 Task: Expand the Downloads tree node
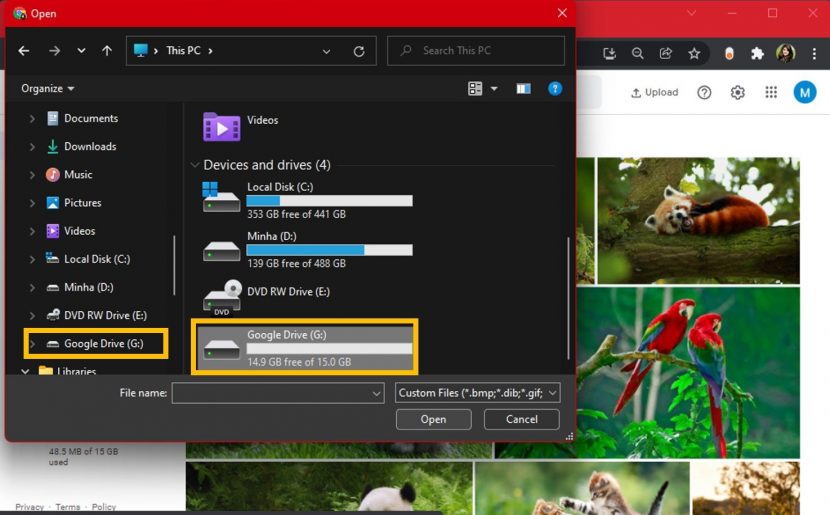click(32, 147)
